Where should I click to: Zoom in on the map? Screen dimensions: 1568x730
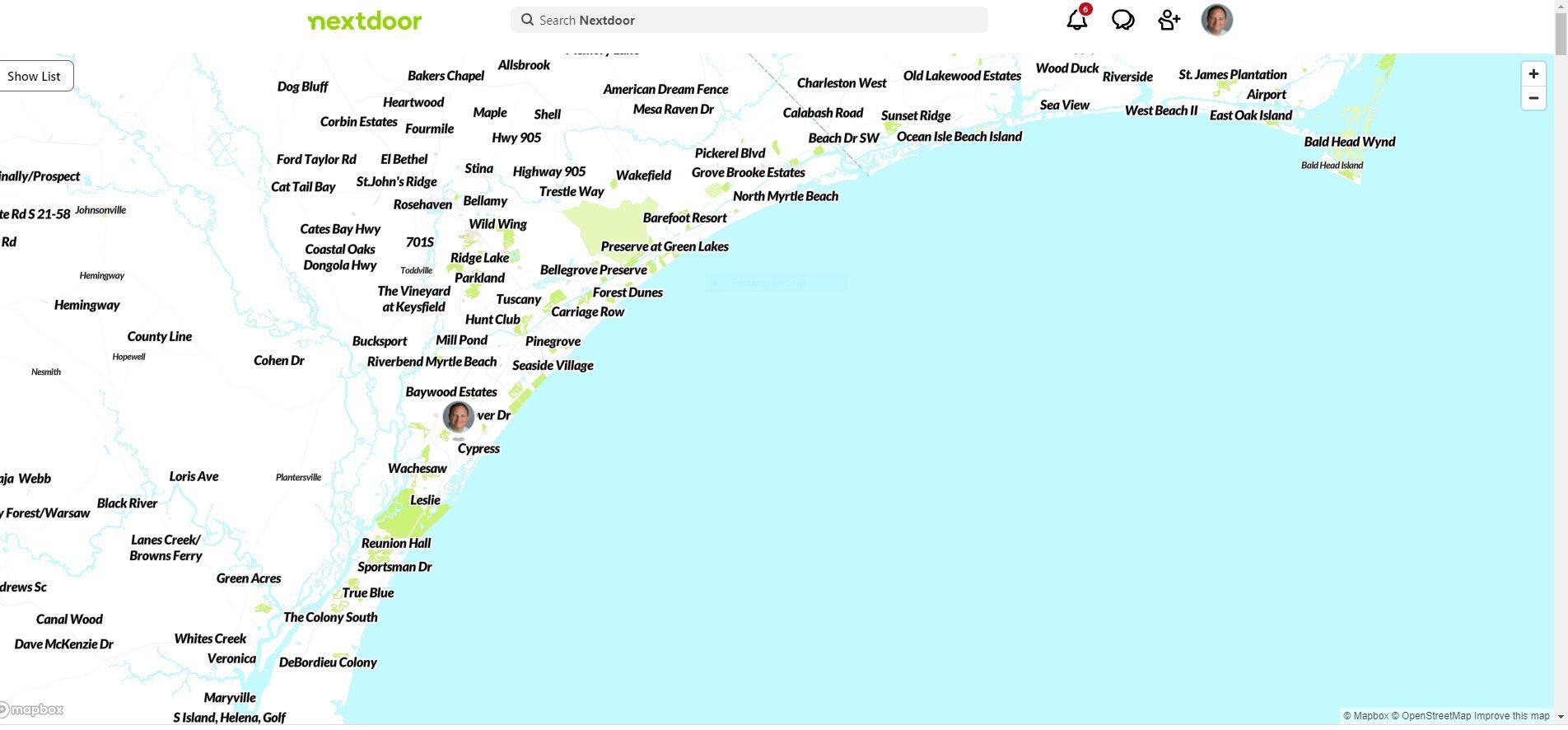(x=1533, y=74)
